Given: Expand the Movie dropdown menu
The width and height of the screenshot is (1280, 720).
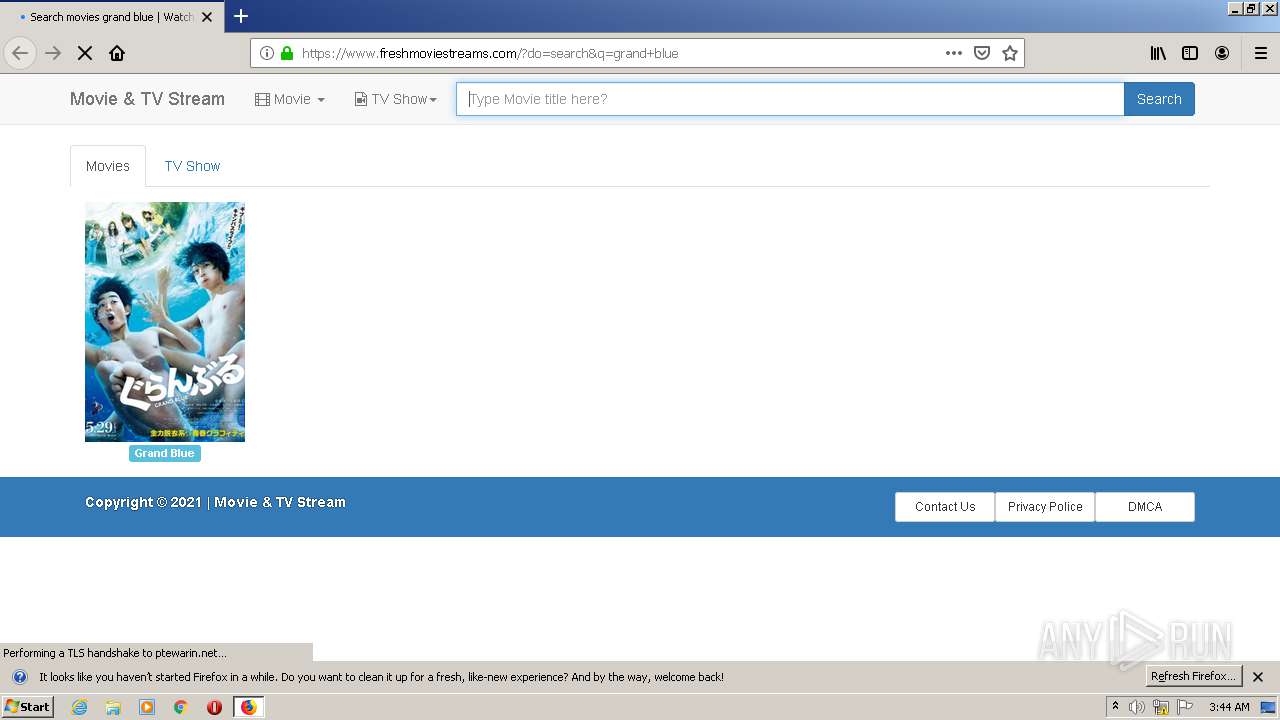Looking at the screenshot, I should point(290,99).
